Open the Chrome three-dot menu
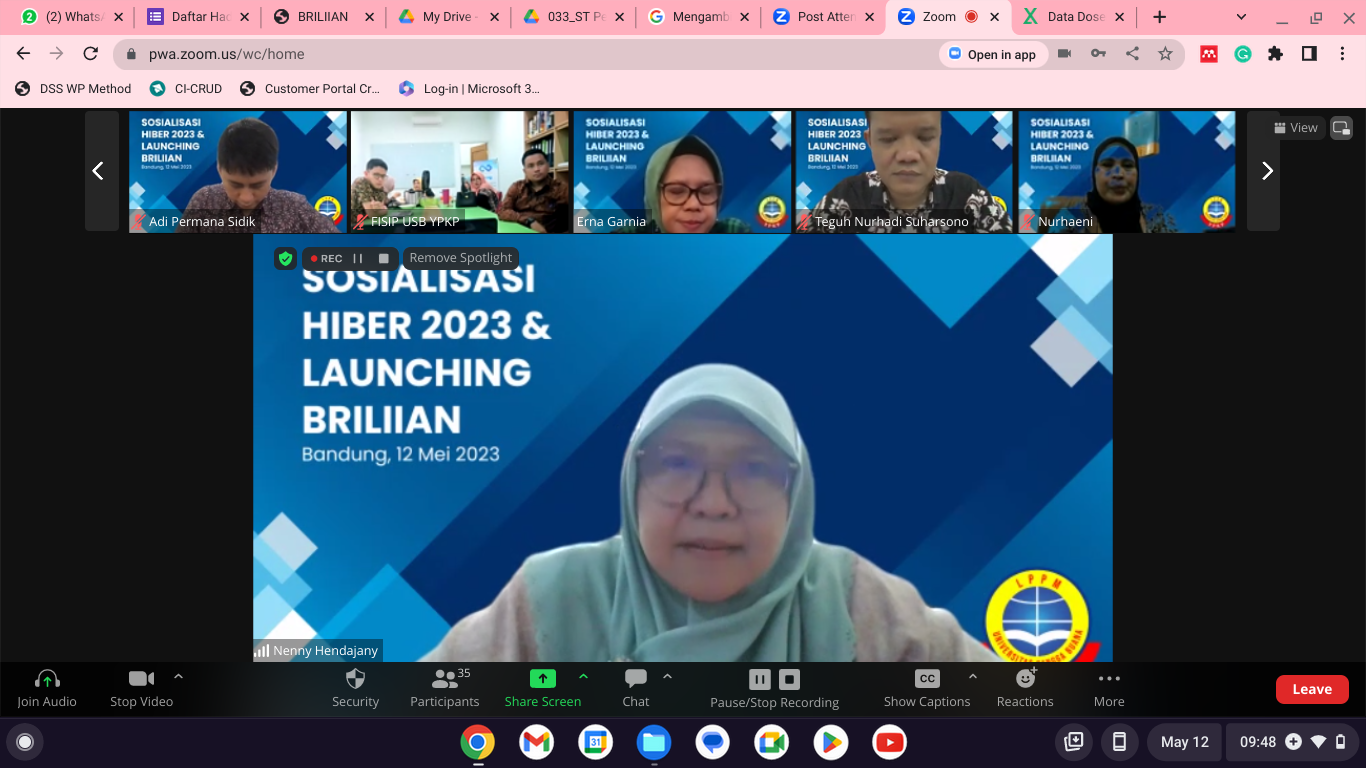1366x768 pixels. pos(1342,54)
